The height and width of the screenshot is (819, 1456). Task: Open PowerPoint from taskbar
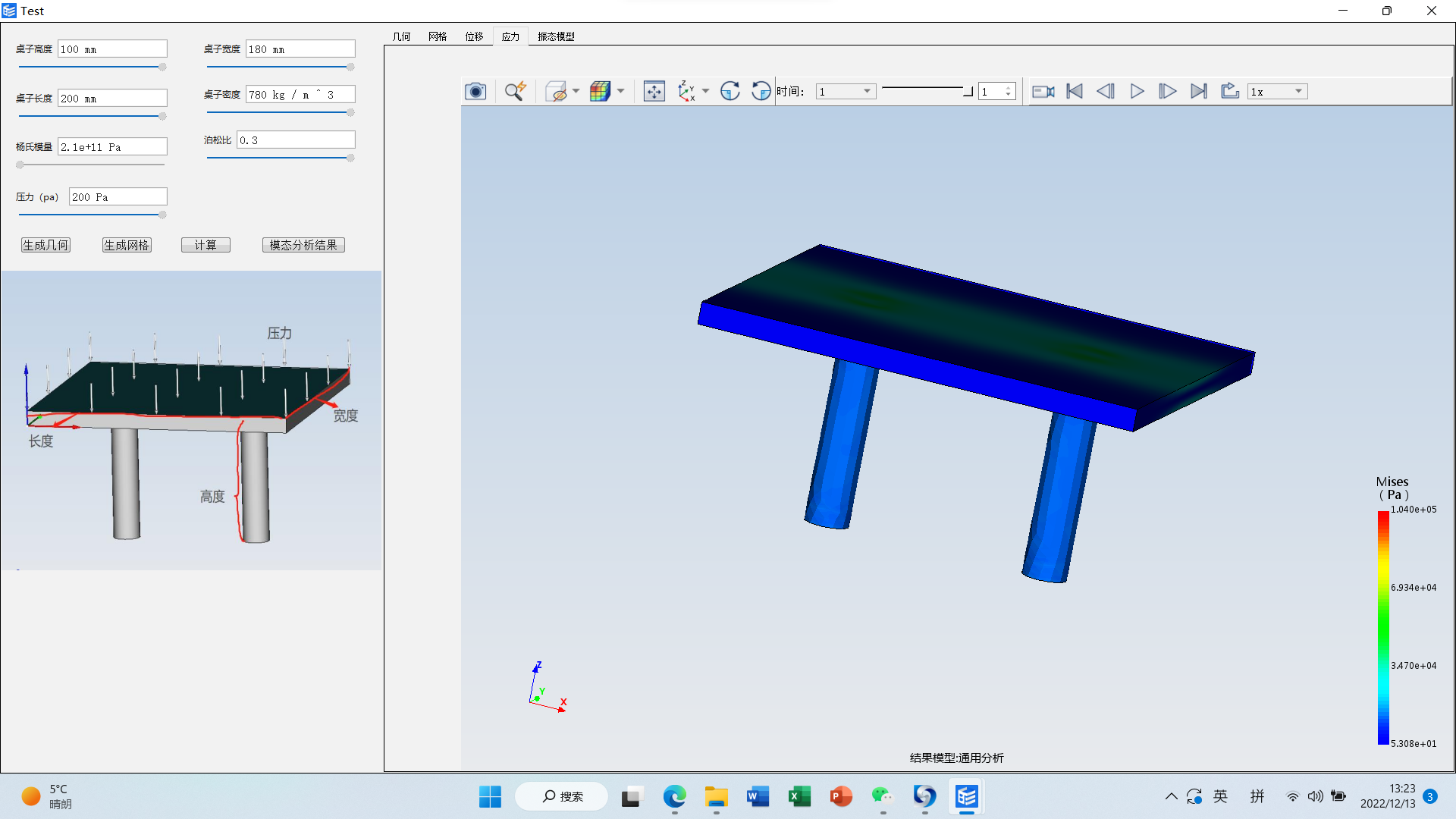tap(841, 796)
